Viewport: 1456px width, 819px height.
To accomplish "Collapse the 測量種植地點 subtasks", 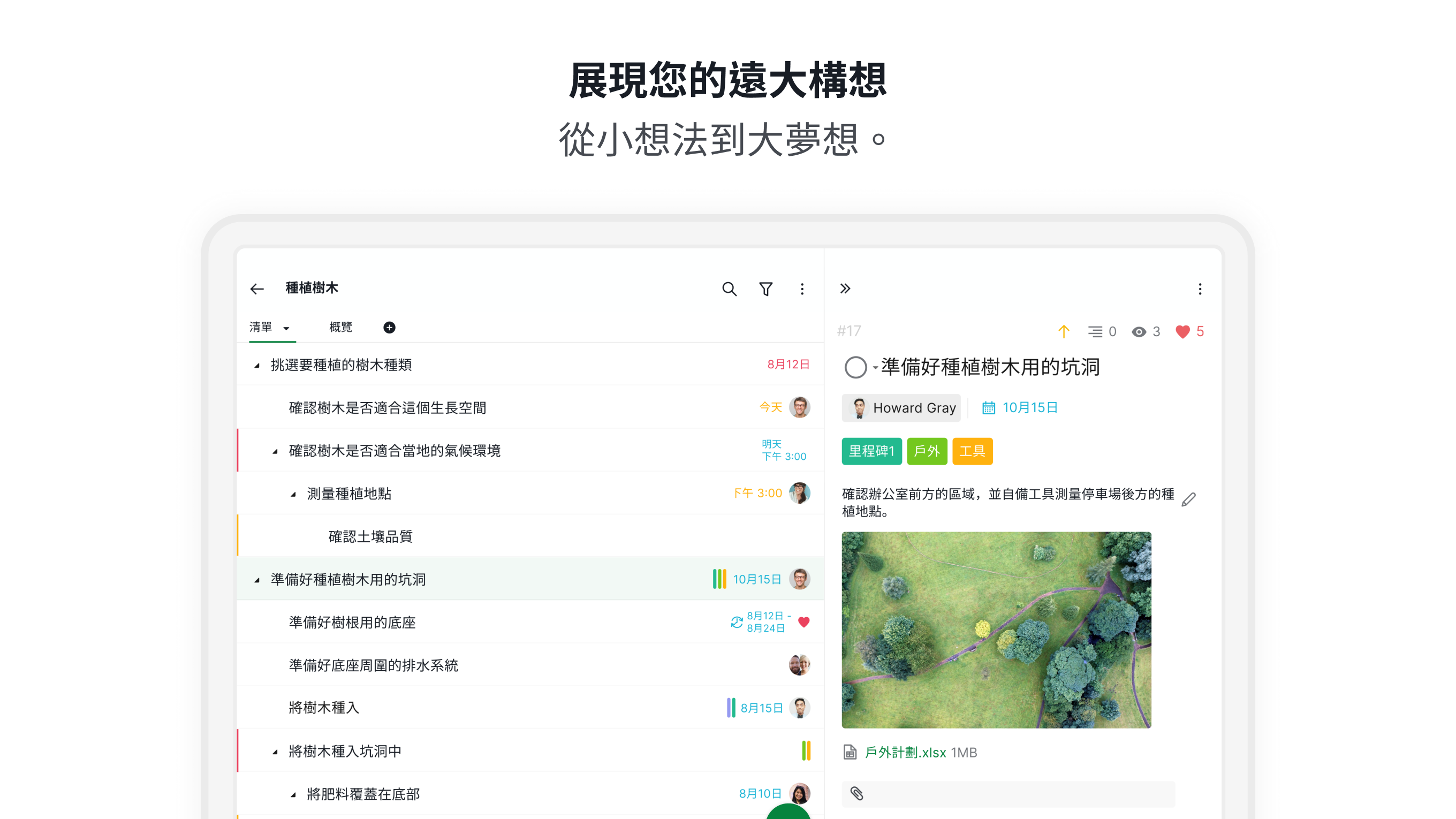I will click(x=293, y=495).
